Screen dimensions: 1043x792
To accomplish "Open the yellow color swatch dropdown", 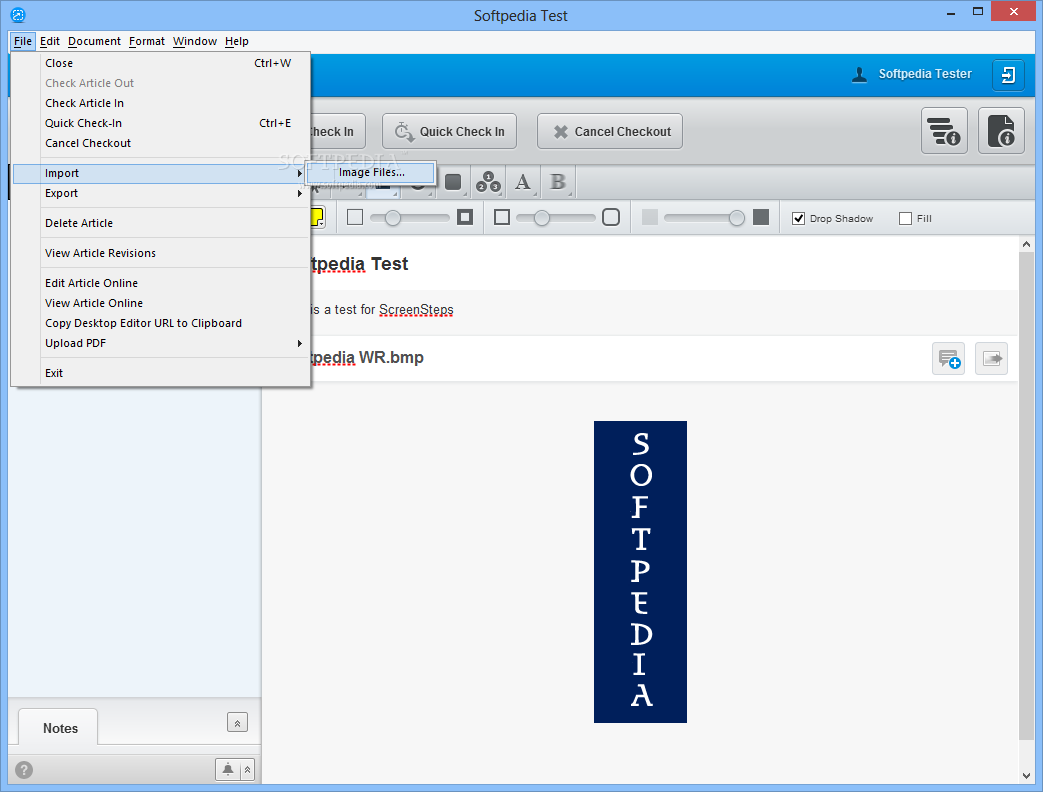I will coord(317,217).
